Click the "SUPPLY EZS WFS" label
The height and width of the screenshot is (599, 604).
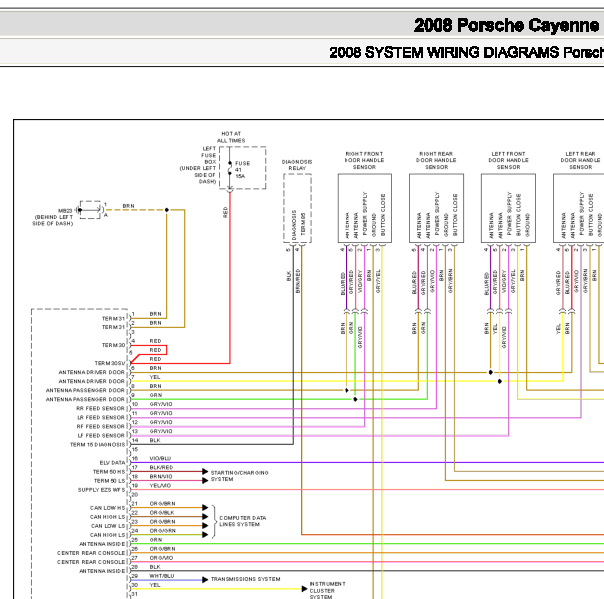point(101,490)
